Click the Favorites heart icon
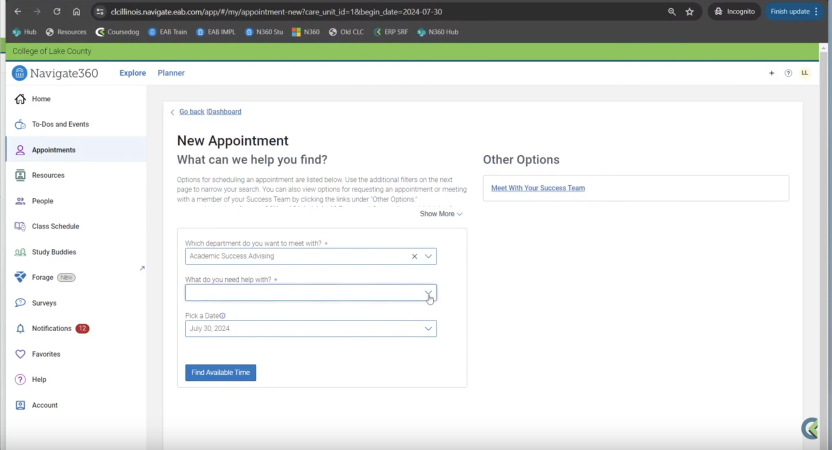 click(20, 354)
